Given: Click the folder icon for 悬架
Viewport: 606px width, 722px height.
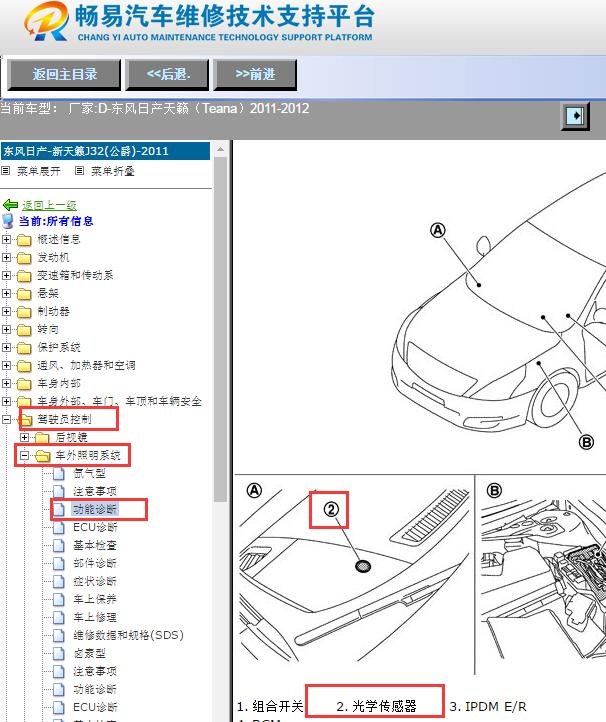Looking at the screenshot, I should point(24,294).
